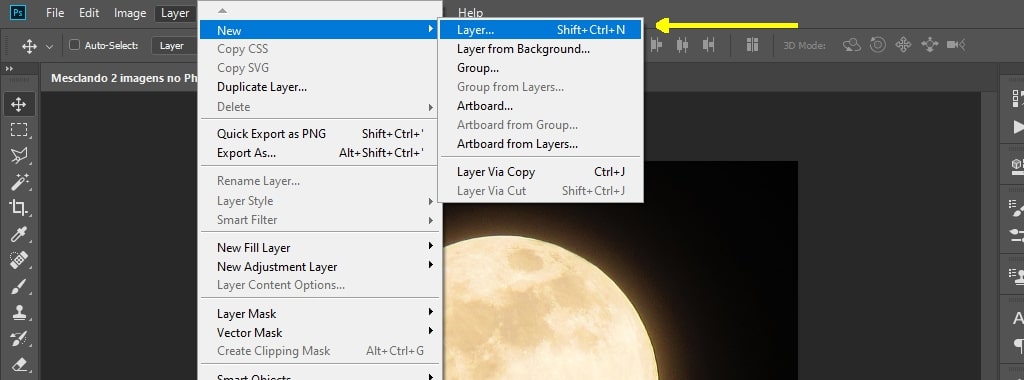Choose Layer... Shift+Ctrl+N in submenu
This screenshot has height=380, width=1024.
[540, 30]
